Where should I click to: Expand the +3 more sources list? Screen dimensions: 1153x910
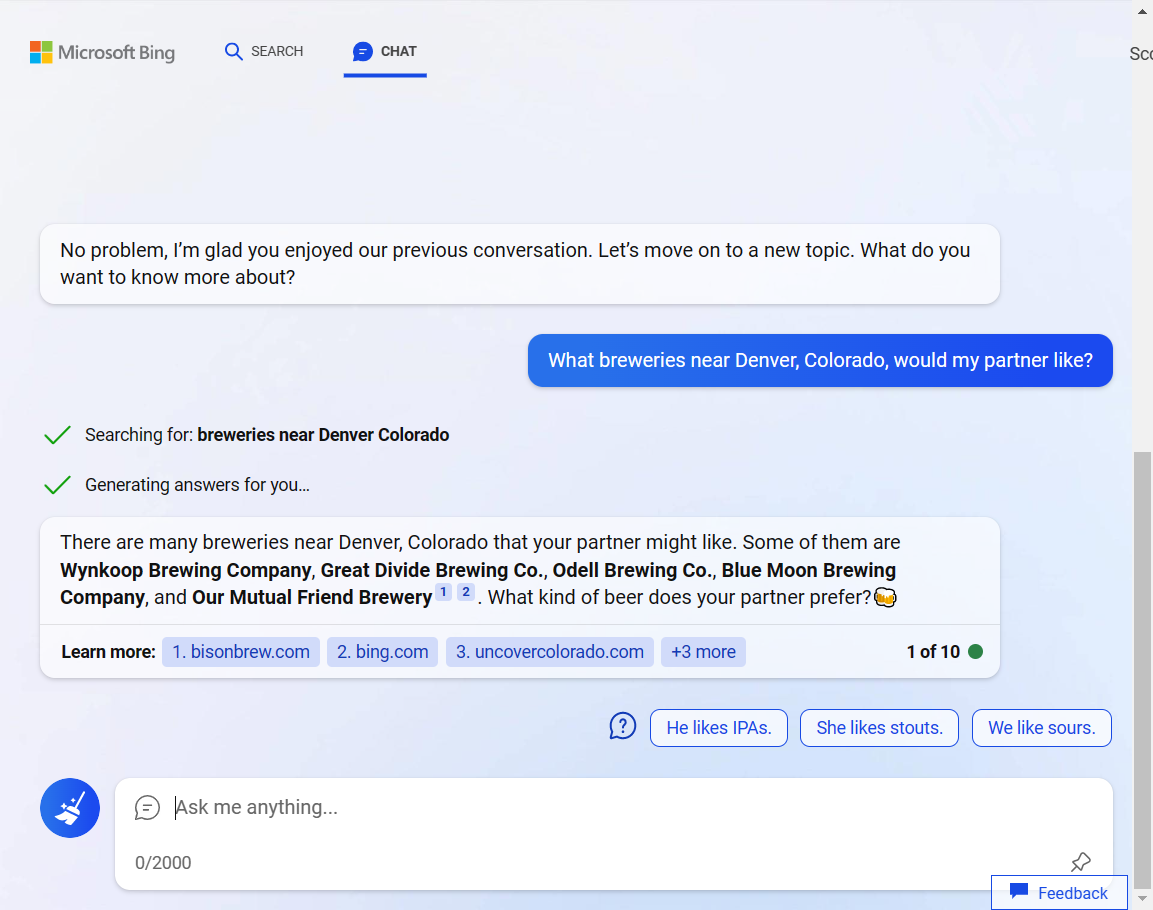pos(703,651)
